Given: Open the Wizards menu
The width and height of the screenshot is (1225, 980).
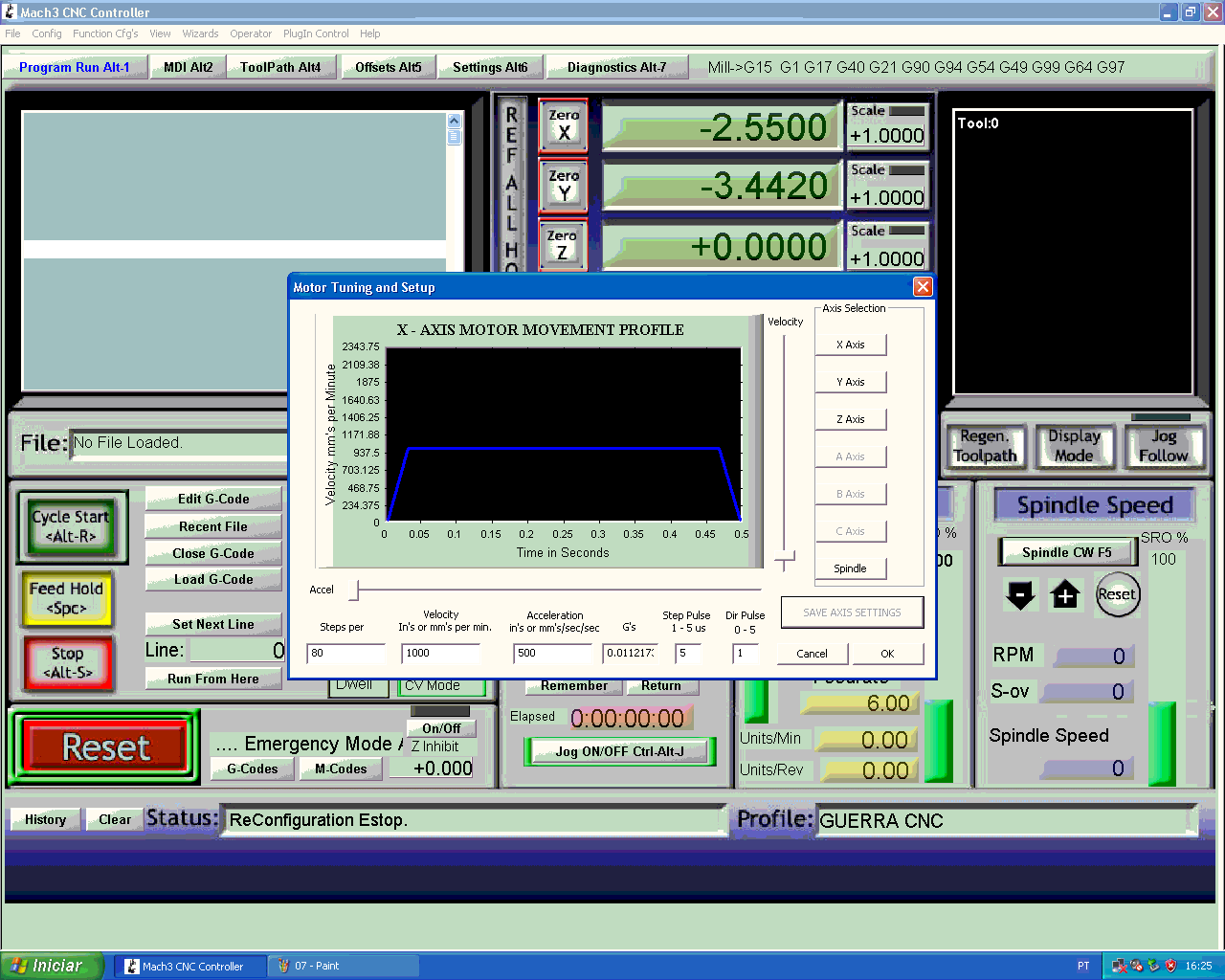Looking at the screenshot, I should [x=200, y=33].
